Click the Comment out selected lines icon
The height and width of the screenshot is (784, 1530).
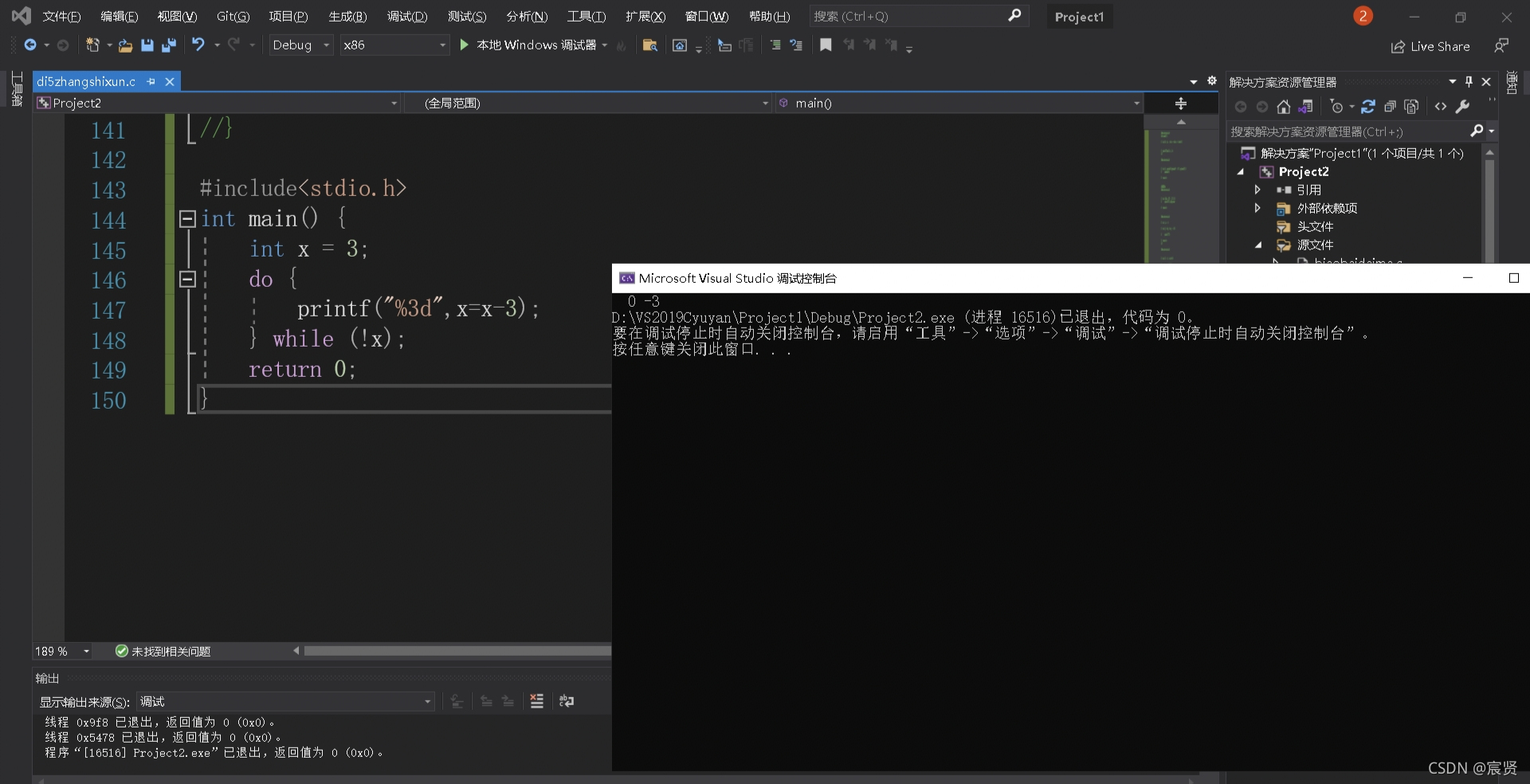click(775, 45)
